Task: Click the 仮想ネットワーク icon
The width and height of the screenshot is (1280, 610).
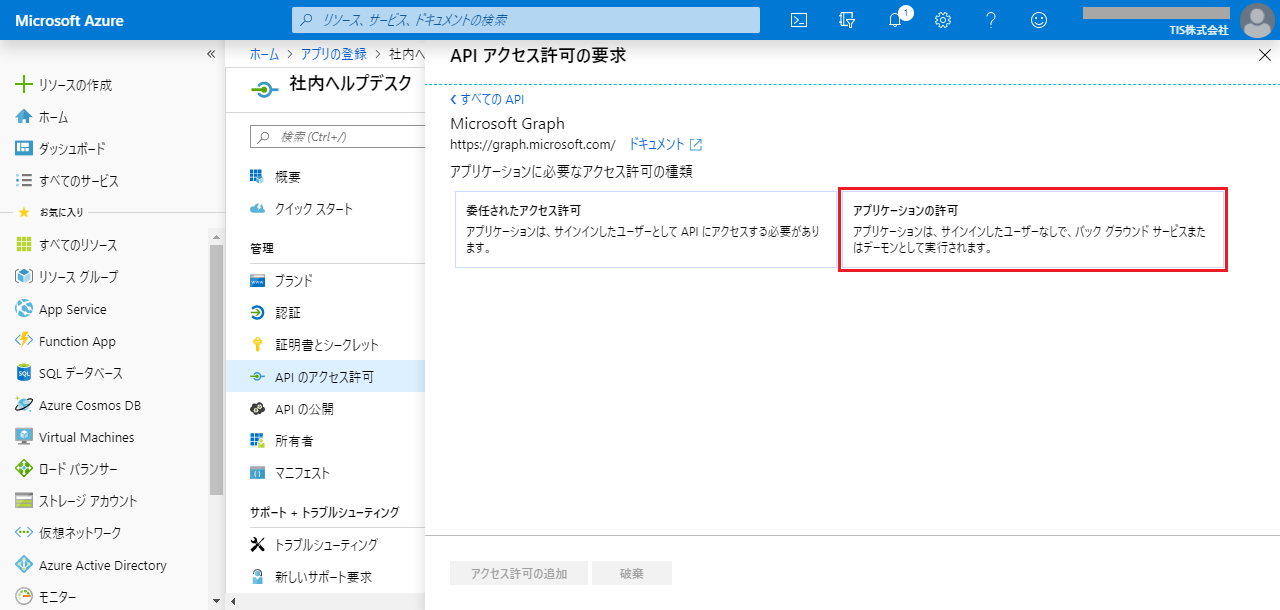Action: 24,533
